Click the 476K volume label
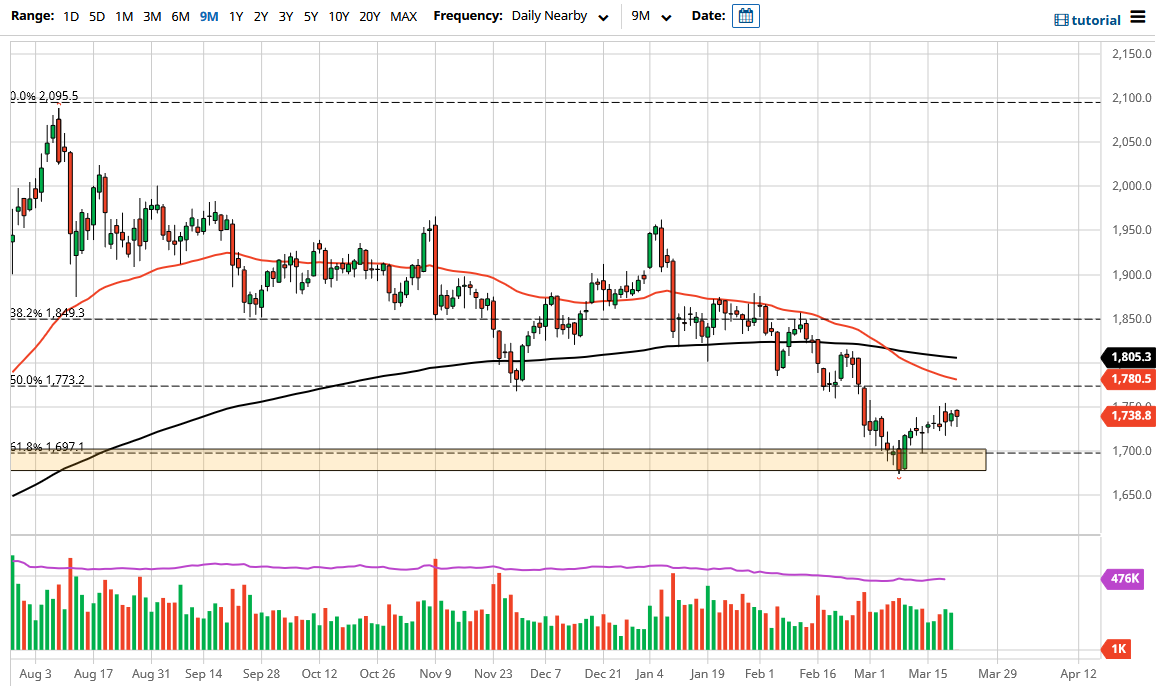Screen dimensions: 1161x690 coord(1124,578)
